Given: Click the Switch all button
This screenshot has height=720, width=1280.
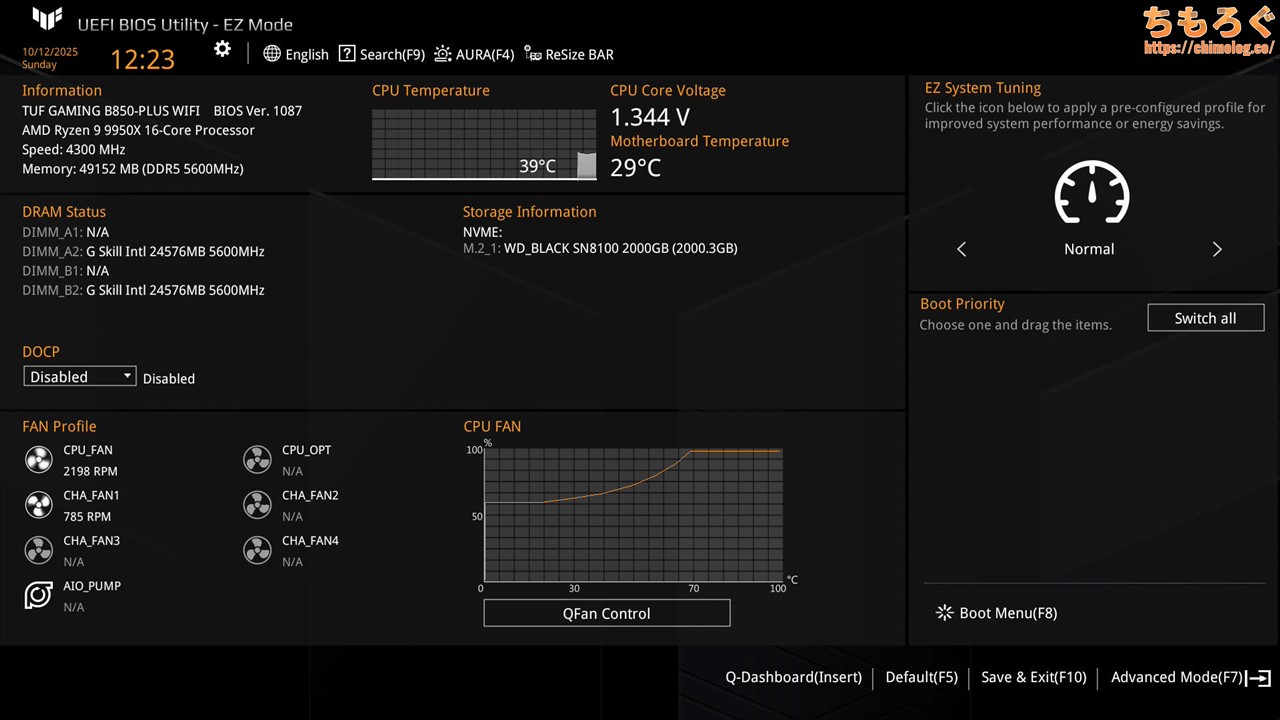Looking at the screenshot, I should [x=1205, y=318].
